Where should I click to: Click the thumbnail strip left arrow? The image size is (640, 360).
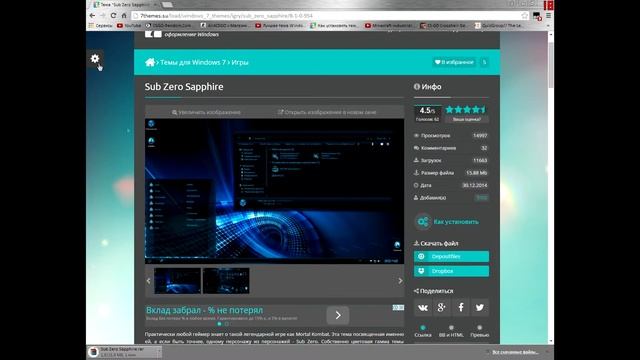(x=149, y=281)
